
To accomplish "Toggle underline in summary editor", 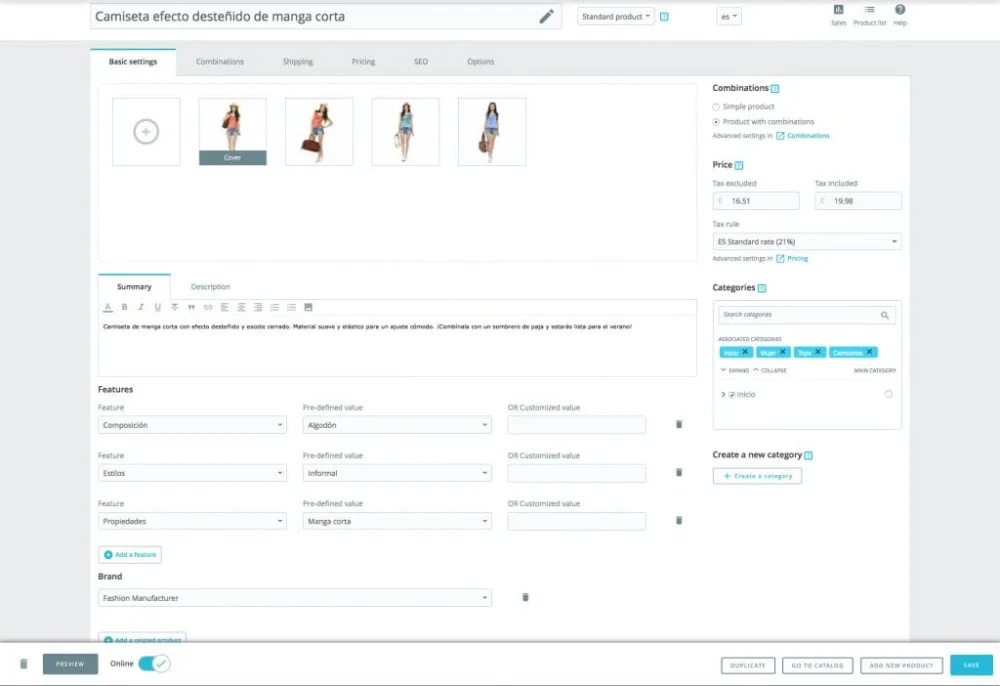I will [158, 307].
